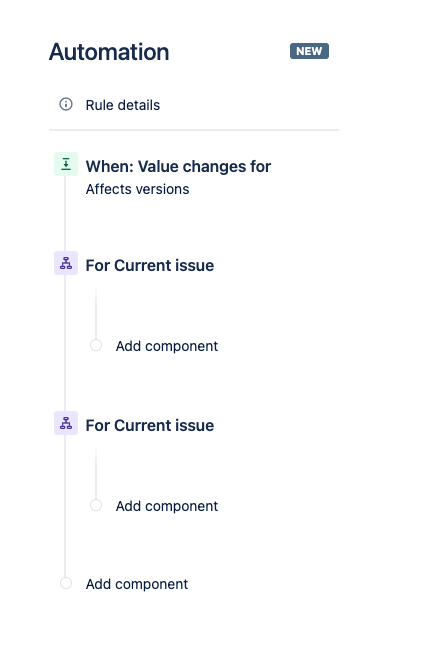Screen dimensions: 444x661
Task: Click the nested connector line under second branch
Action: point(96,472)
